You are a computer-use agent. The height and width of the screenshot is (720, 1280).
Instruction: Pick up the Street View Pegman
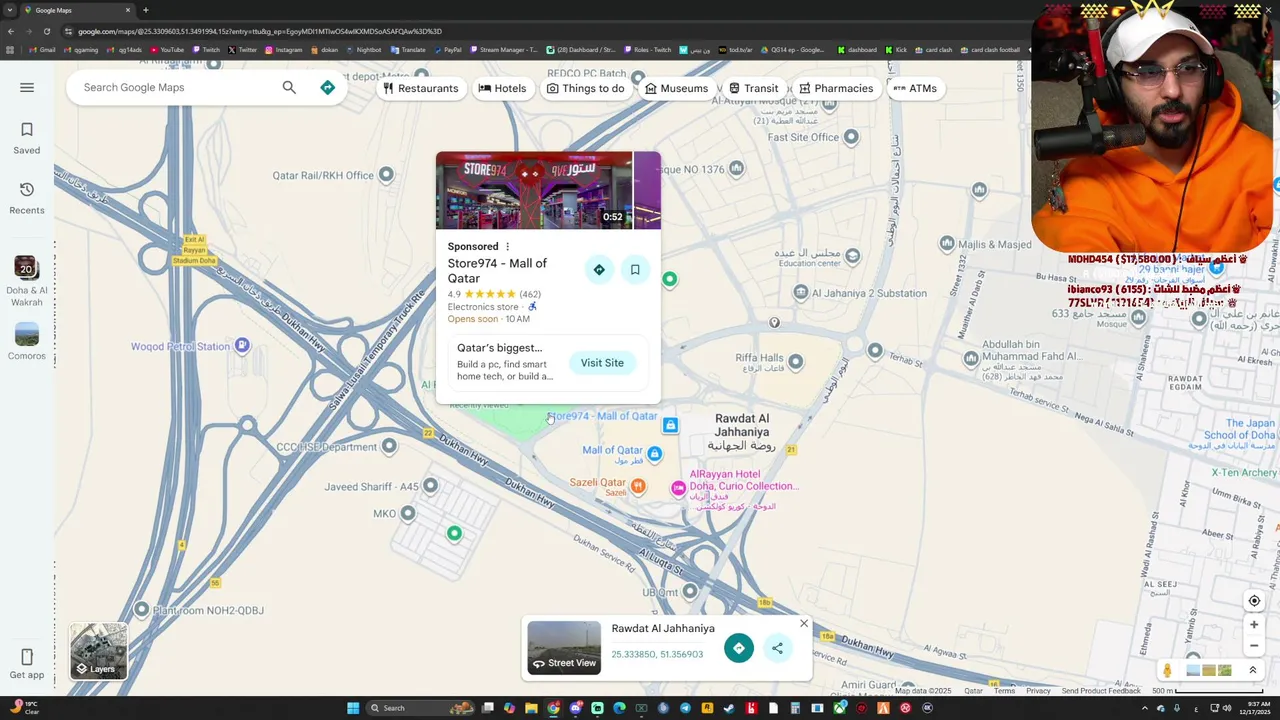coord(1167,670)
